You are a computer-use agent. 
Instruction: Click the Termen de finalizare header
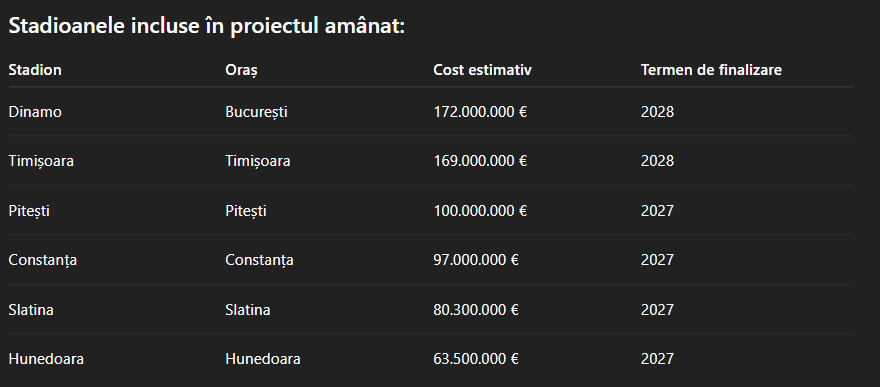pyautogui.click(x=711, y=70)
